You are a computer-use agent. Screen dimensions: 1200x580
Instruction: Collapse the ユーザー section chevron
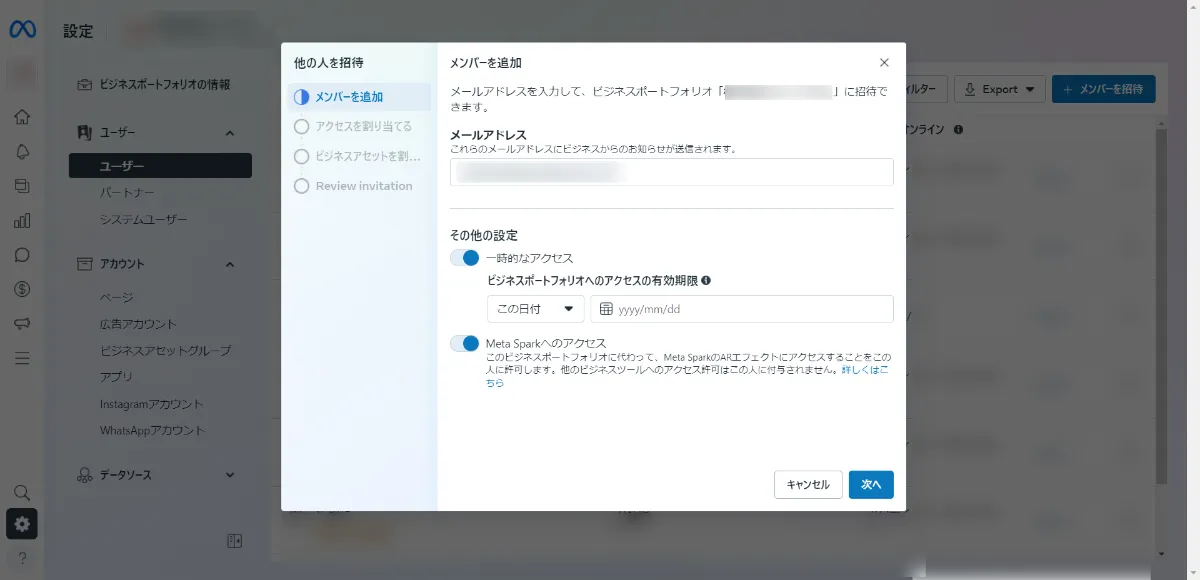tap(229, 133)
